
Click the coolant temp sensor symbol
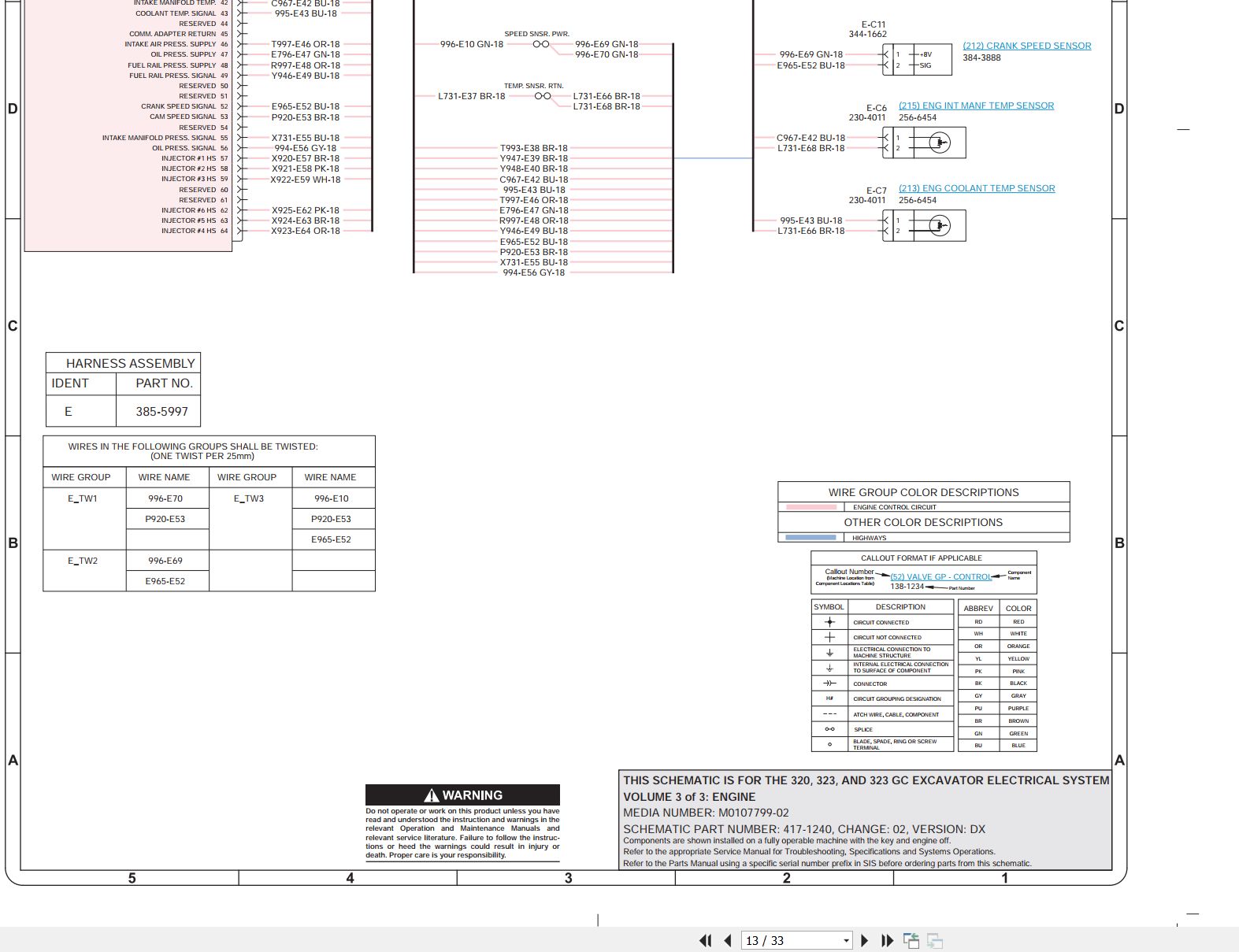[x=924, y=226]
